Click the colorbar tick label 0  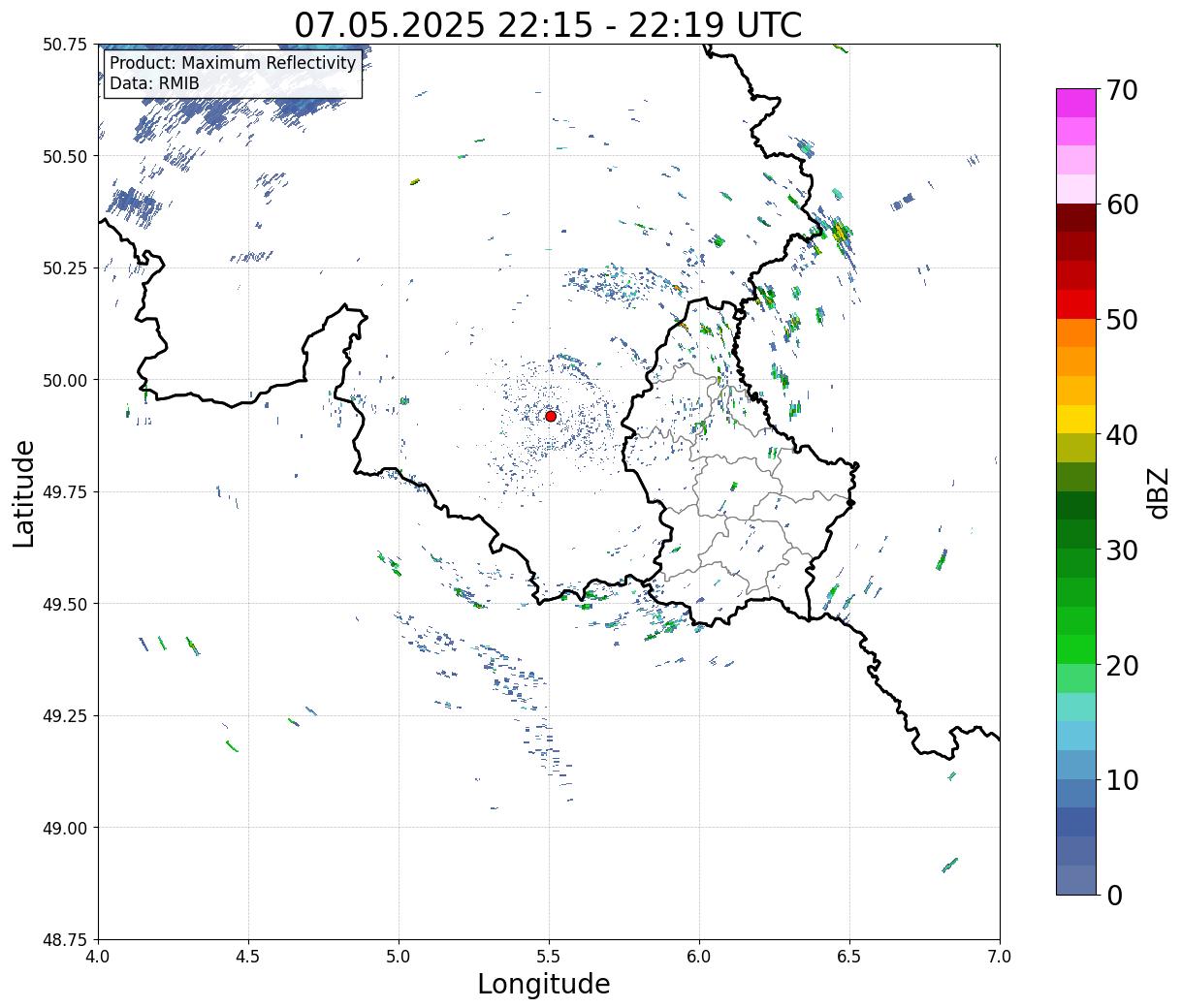(1114, 895)
